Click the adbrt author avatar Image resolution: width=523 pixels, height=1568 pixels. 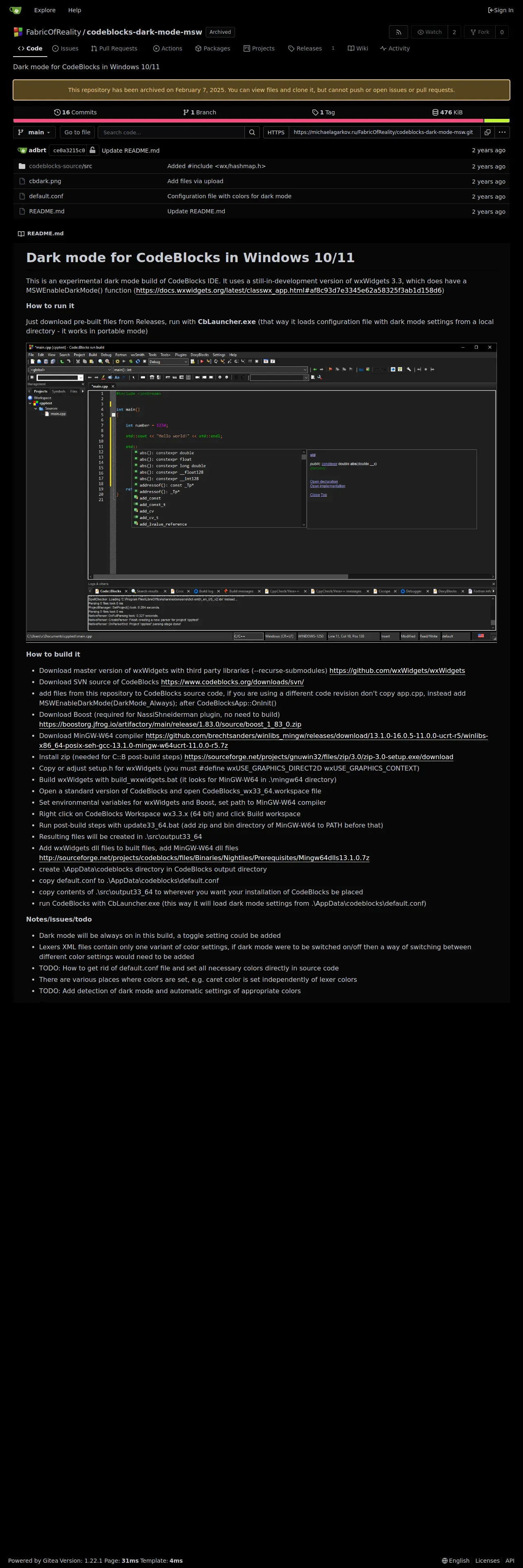coord(22,150)
